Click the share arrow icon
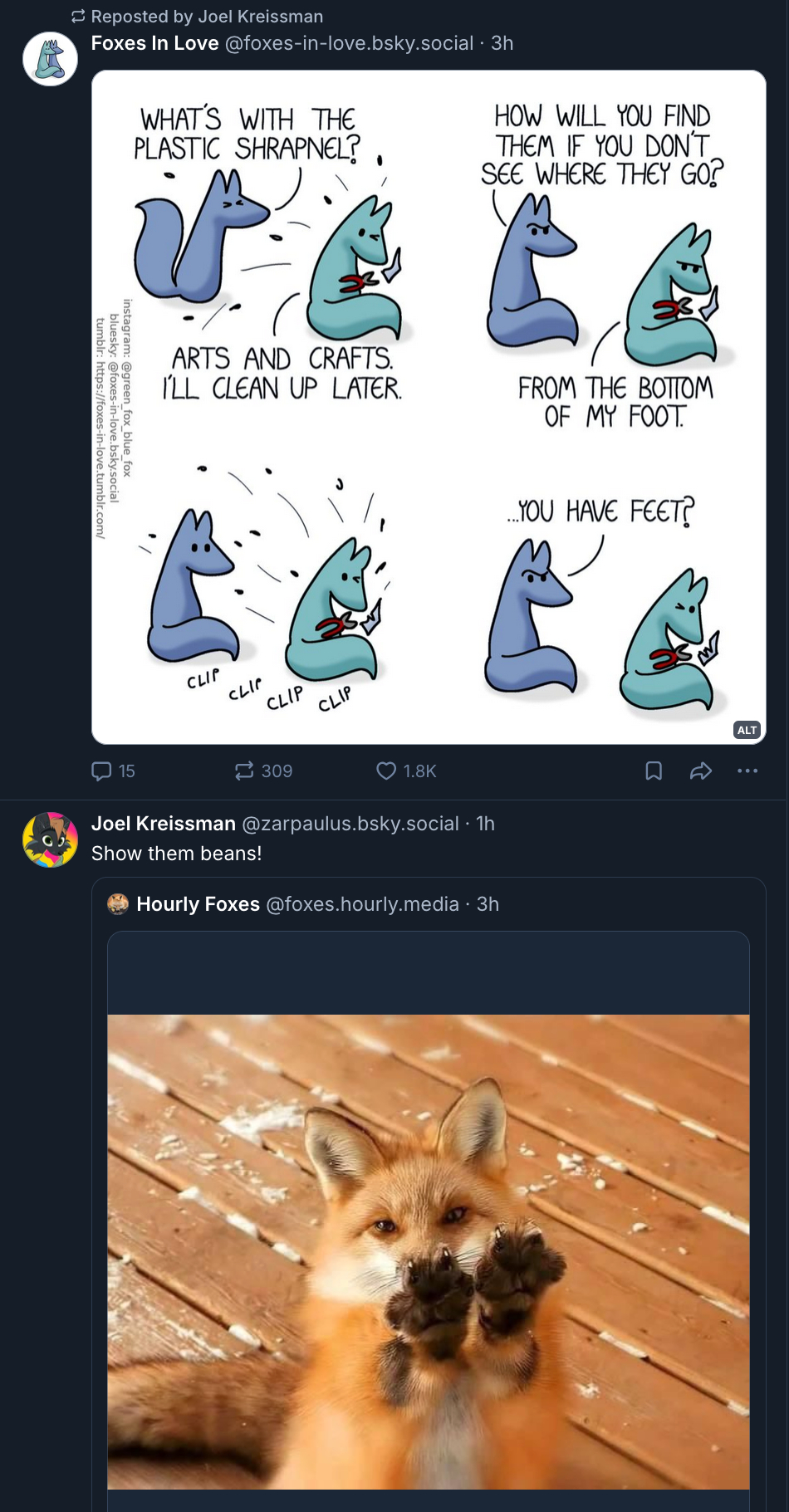The width and height of the screenshot is (789, 1512). click(x=701, y=771)
